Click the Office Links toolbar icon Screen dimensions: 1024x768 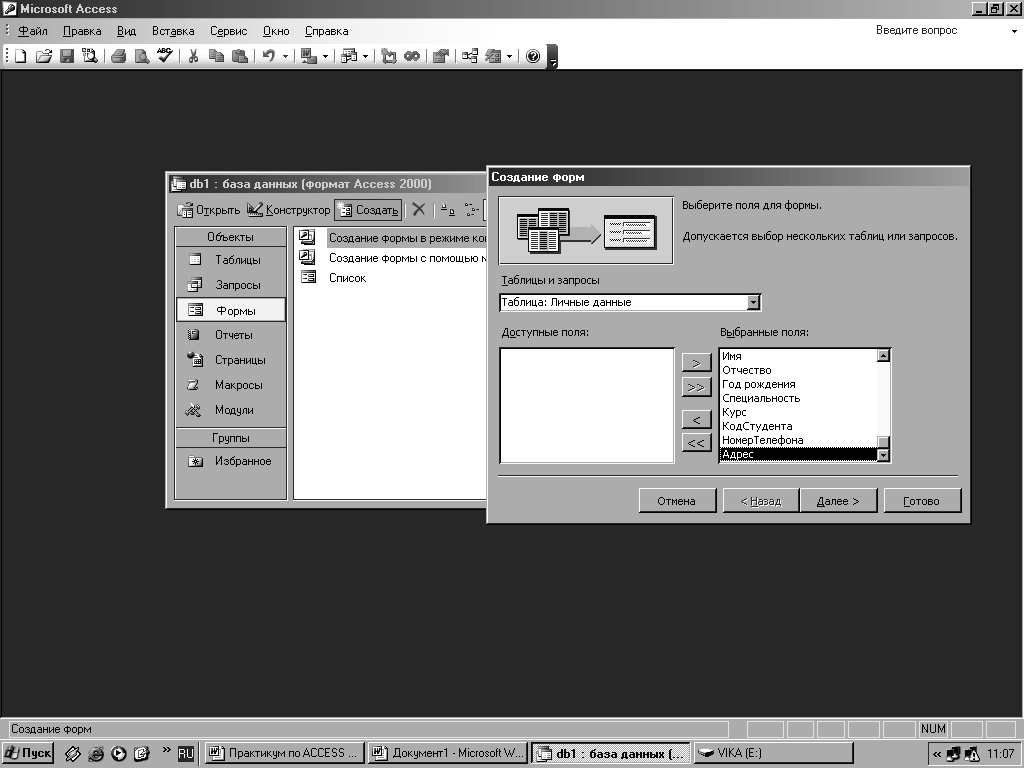point(308,56)
